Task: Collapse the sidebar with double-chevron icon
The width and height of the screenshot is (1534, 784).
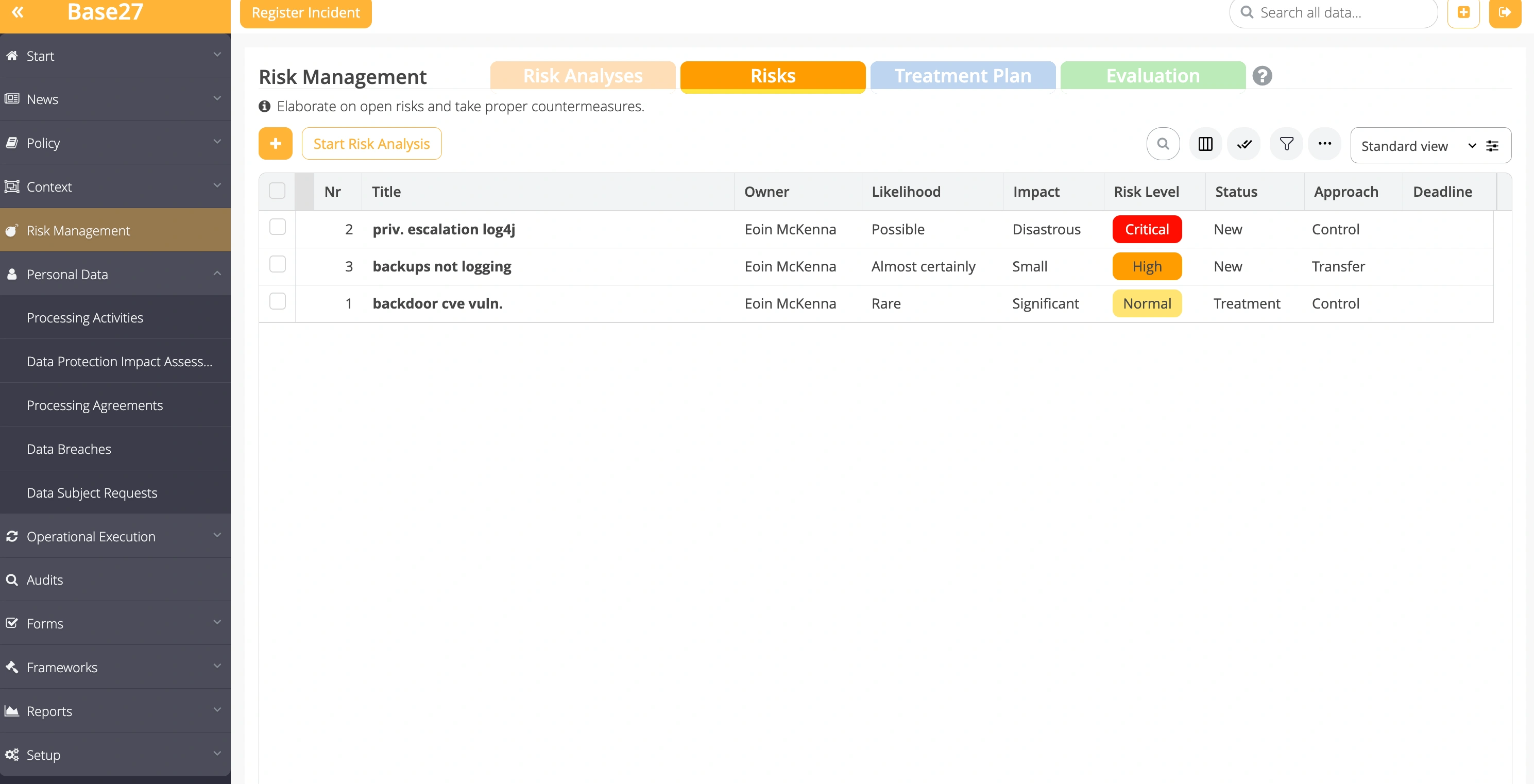Action: [18, 12]
